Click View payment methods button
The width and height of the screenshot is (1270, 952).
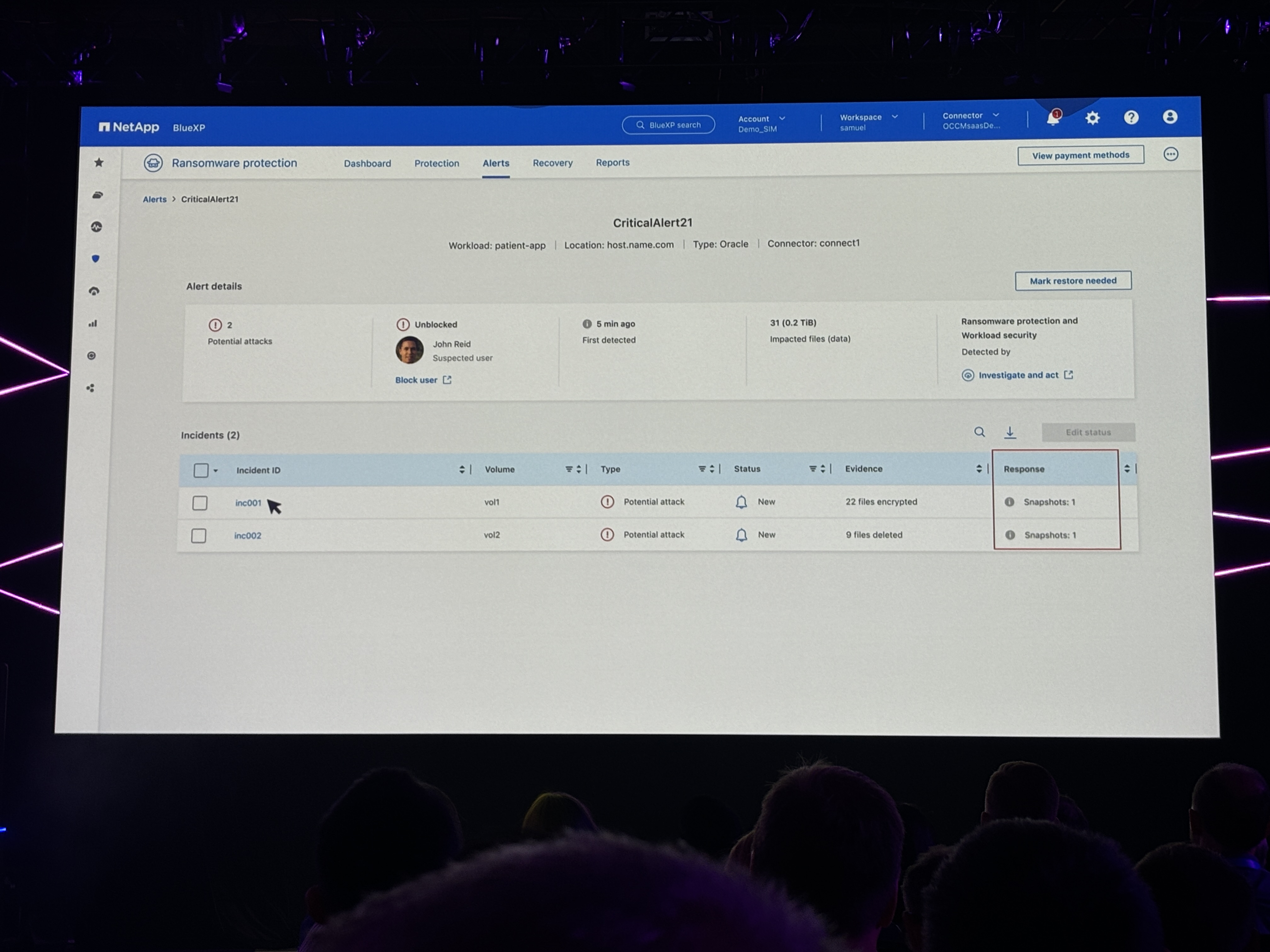click(1080, 156)
